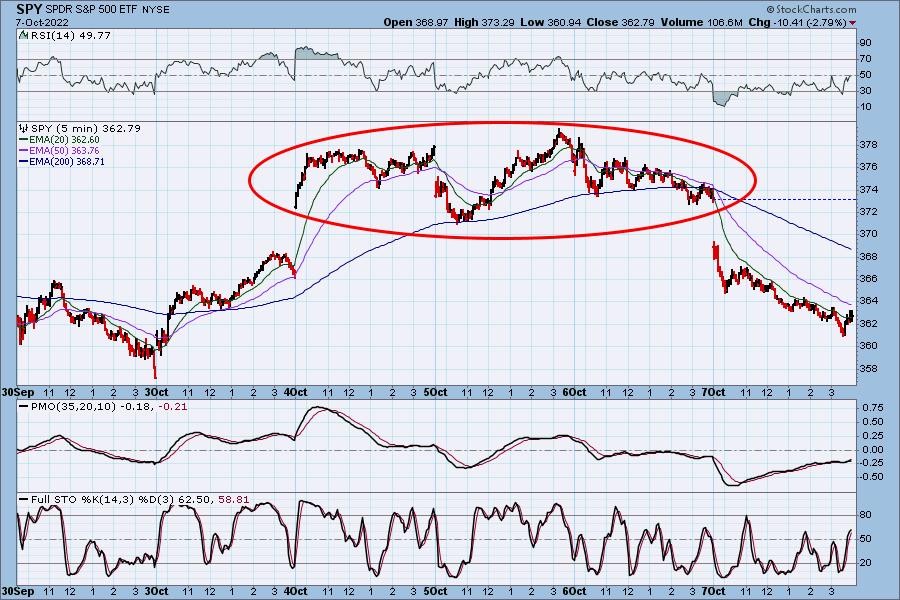The image size is (900, 600).
Task: Click the 20 level on stochastic axis
Action: tap(865, 563)
